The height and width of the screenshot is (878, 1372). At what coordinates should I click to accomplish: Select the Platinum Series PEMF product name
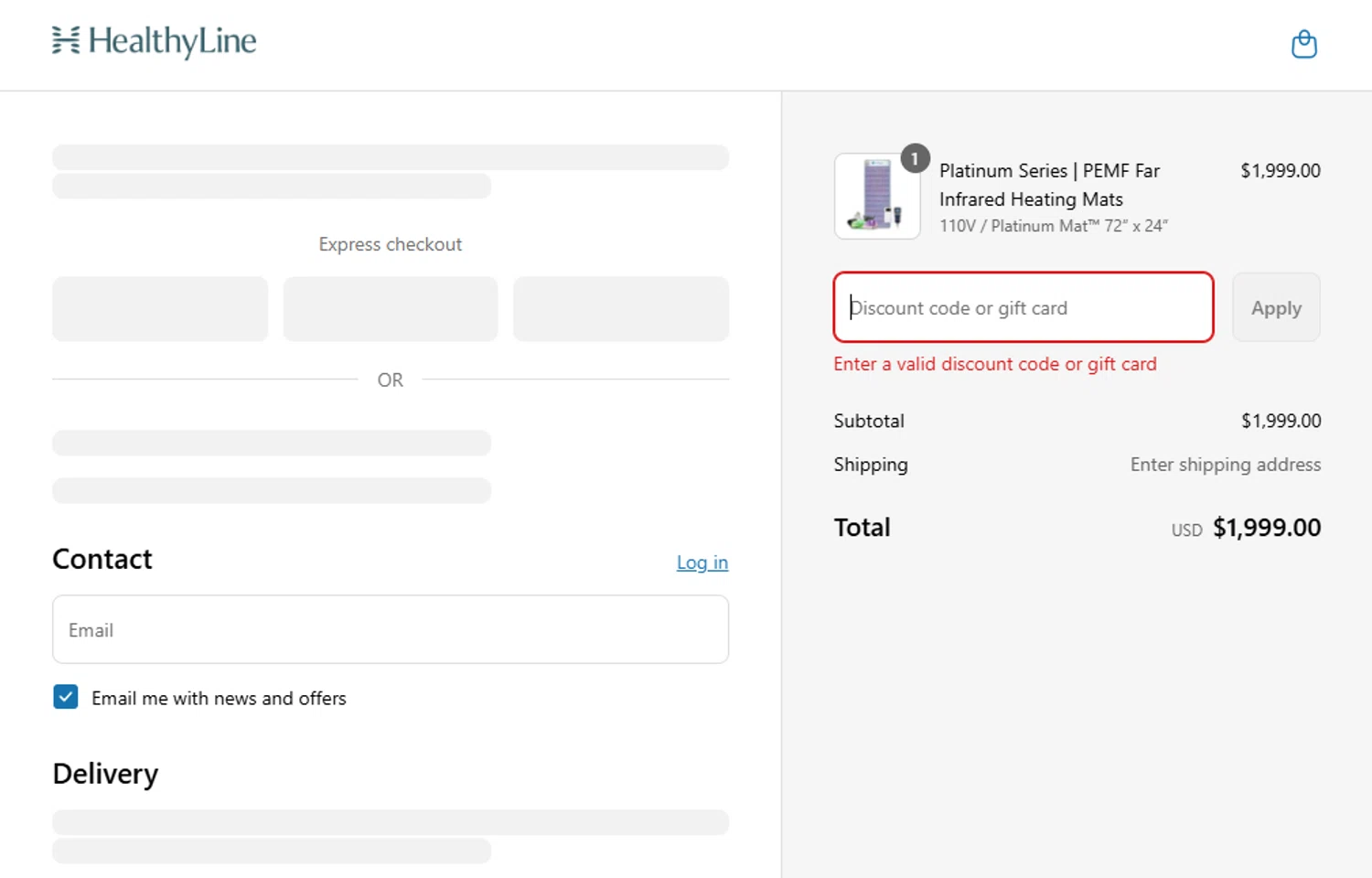point(1049,185)
